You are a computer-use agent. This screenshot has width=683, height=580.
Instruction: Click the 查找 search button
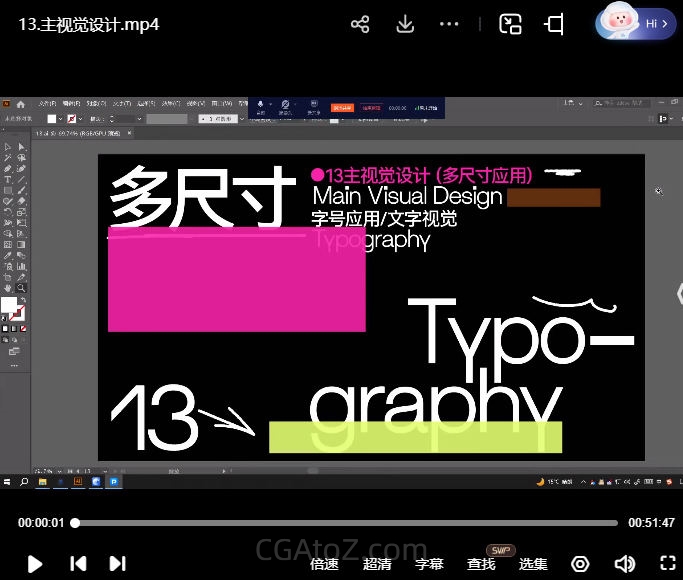[481, 563]
